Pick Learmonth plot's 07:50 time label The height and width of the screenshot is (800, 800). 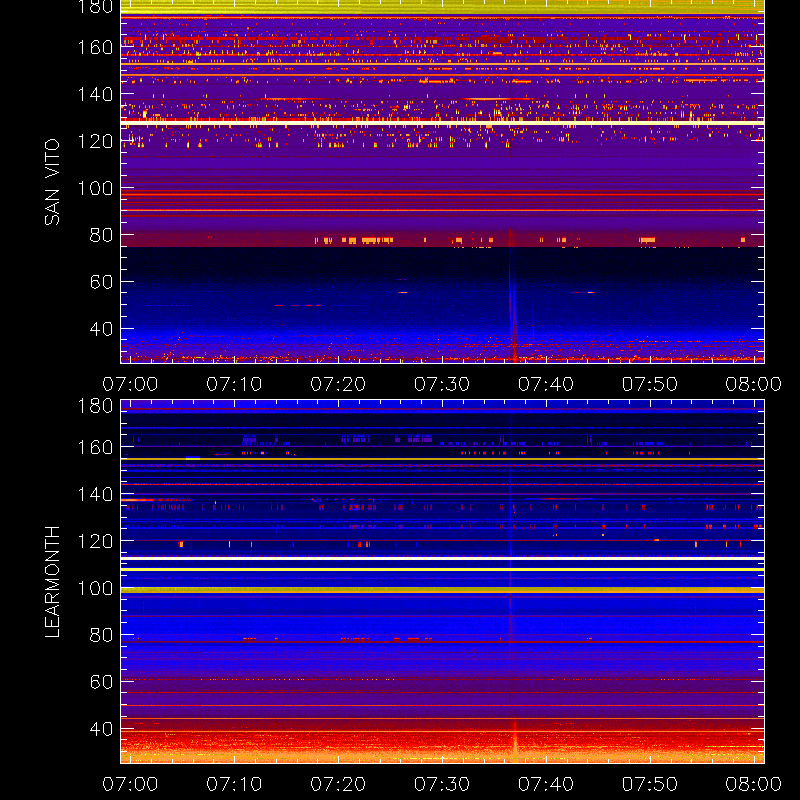click(x=649, y=784)
